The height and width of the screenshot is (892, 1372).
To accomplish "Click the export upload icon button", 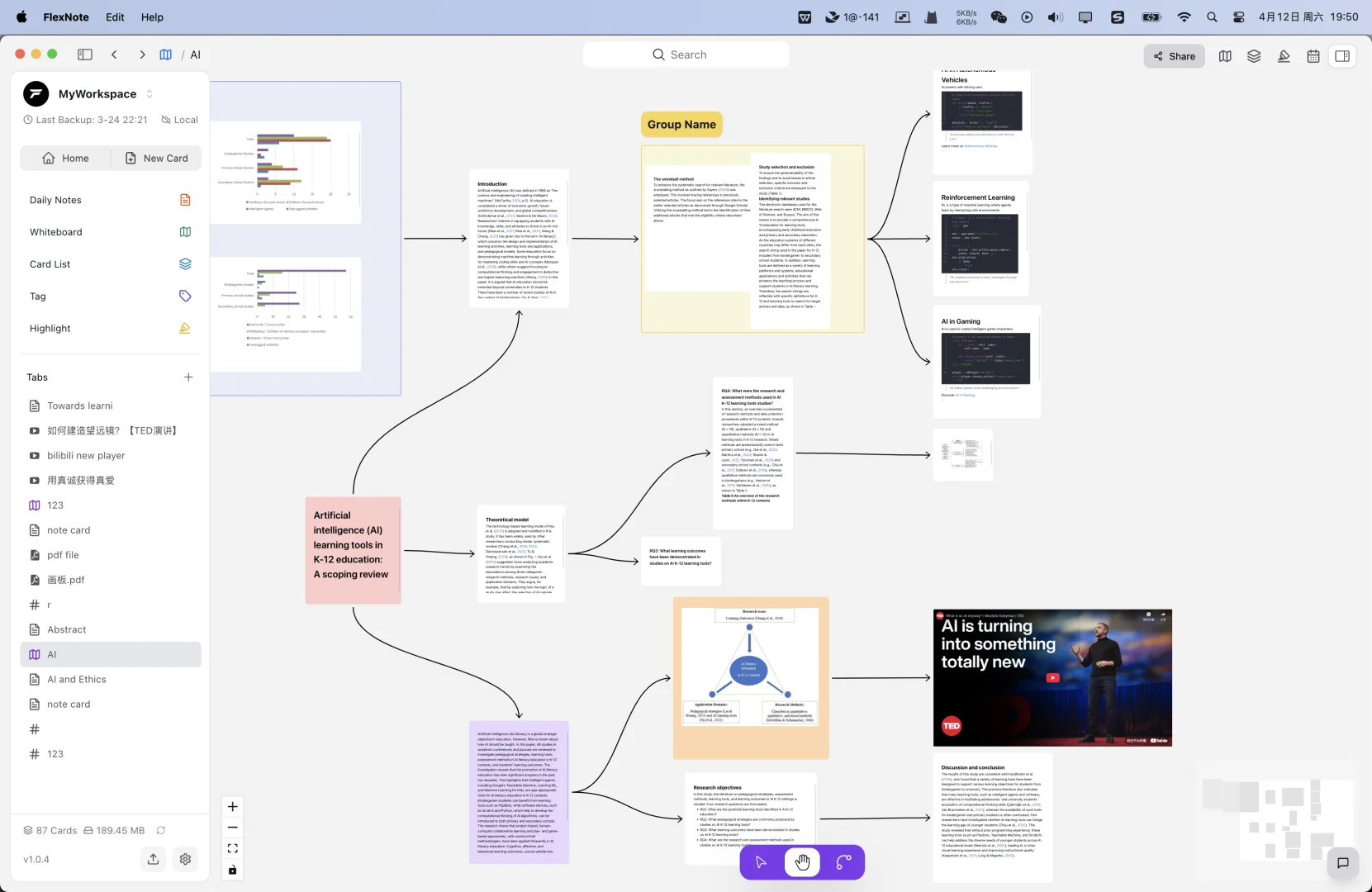I will tap(154, 859).
